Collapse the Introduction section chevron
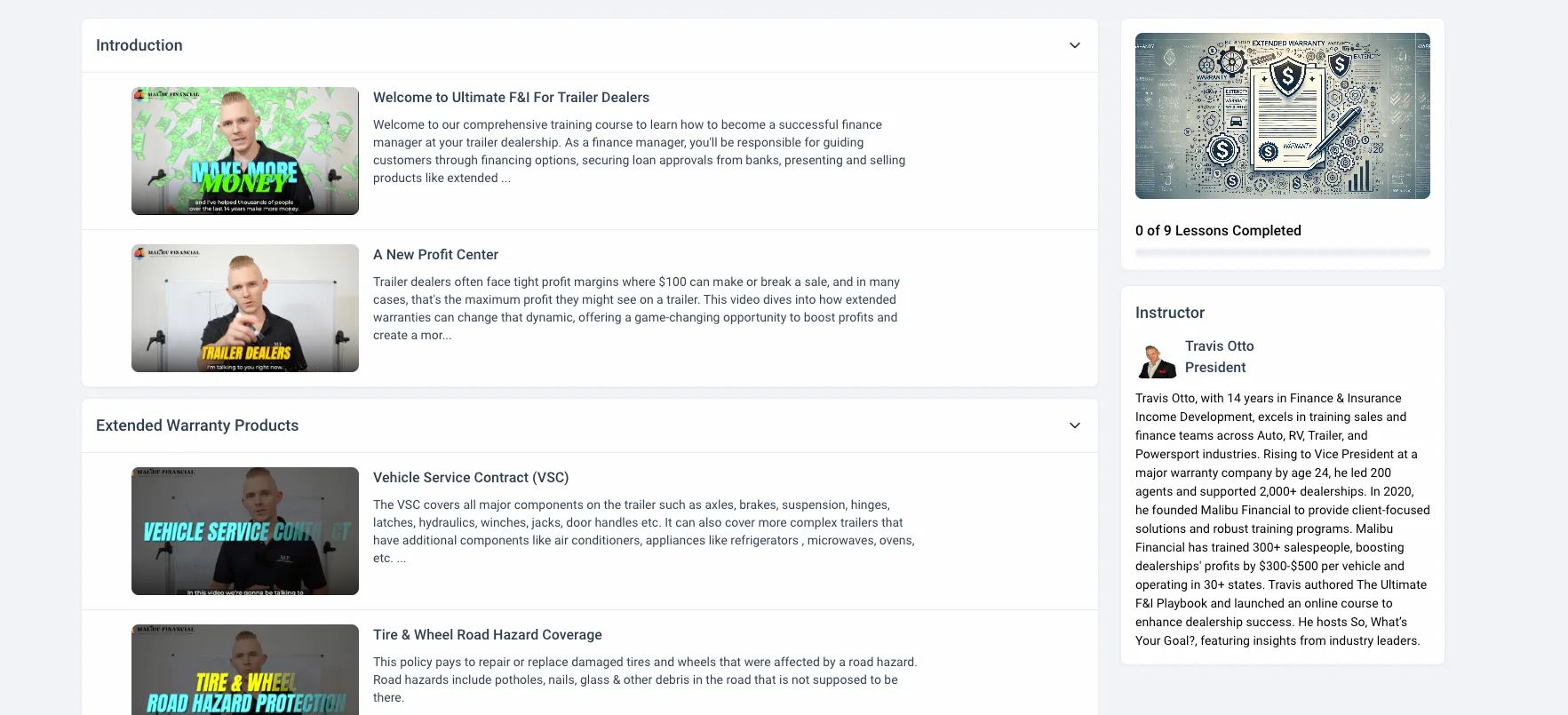1568x715 pixels. coord(1074,45)
